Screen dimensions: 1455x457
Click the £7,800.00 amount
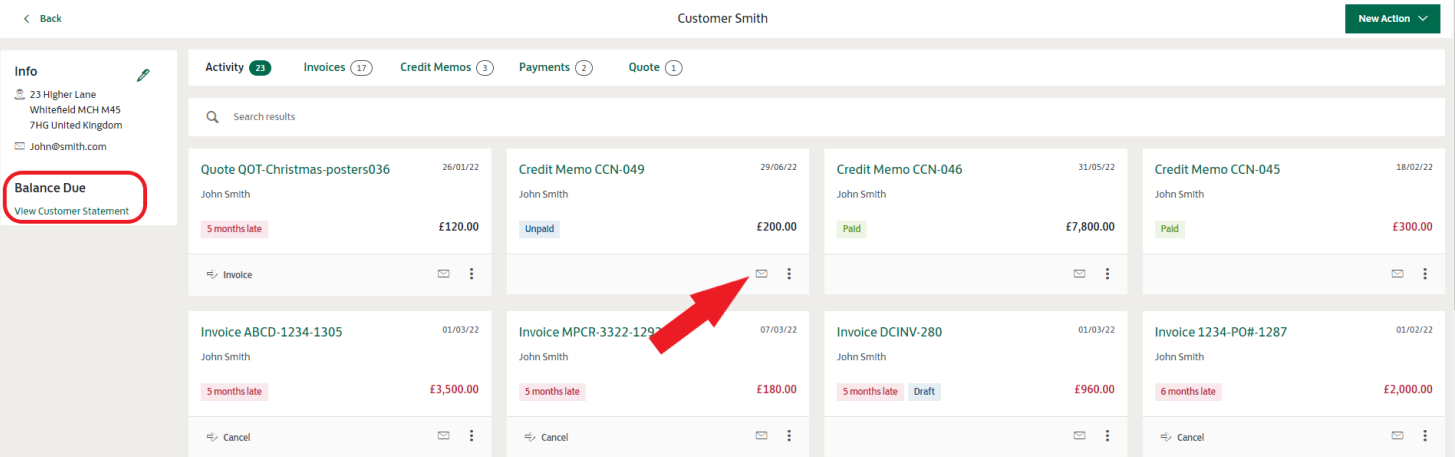(x=1090, y=227)
